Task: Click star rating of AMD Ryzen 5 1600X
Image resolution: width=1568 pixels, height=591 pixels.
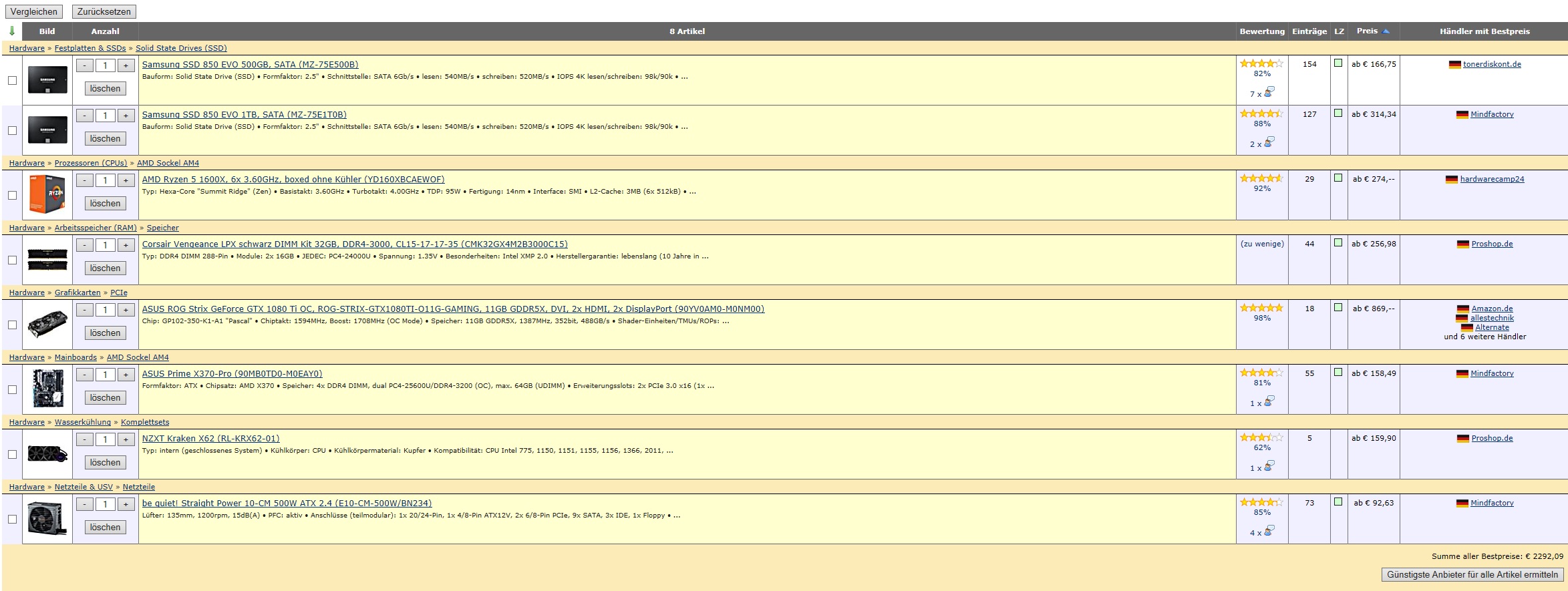Action: (x=1261, y=178)
